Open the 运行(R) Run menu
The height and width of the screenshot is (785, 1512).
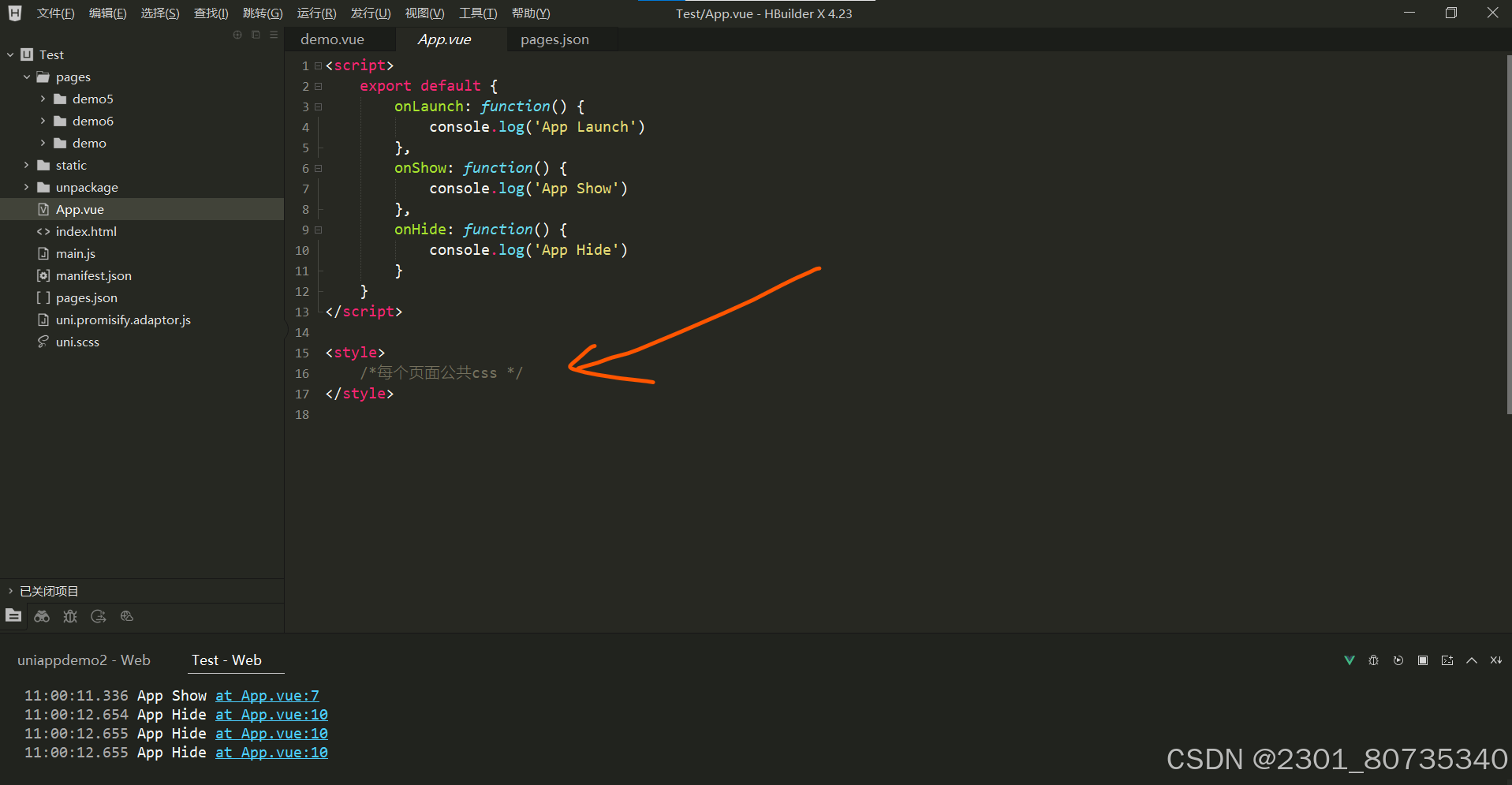316,13
